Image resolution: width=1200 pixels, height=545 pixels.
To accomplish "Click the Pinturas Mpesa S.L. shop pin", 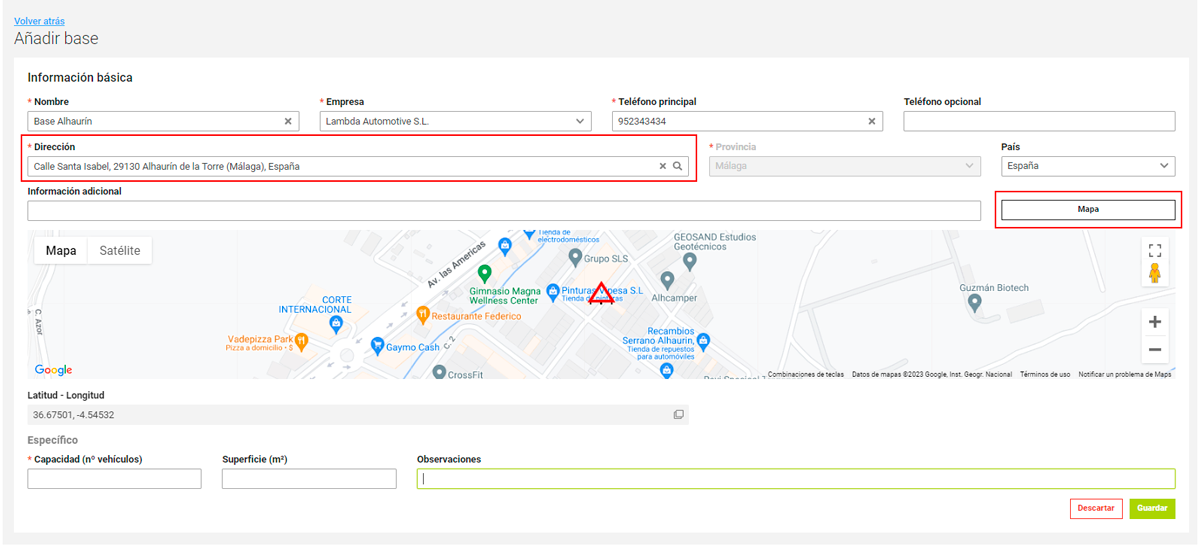I will click(x=552, y=291).
